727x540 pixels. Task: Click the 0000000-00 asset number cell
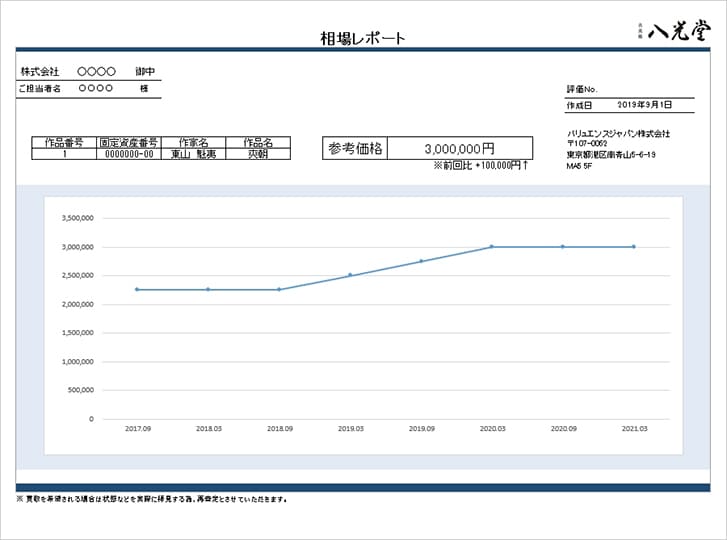(129, 154)
